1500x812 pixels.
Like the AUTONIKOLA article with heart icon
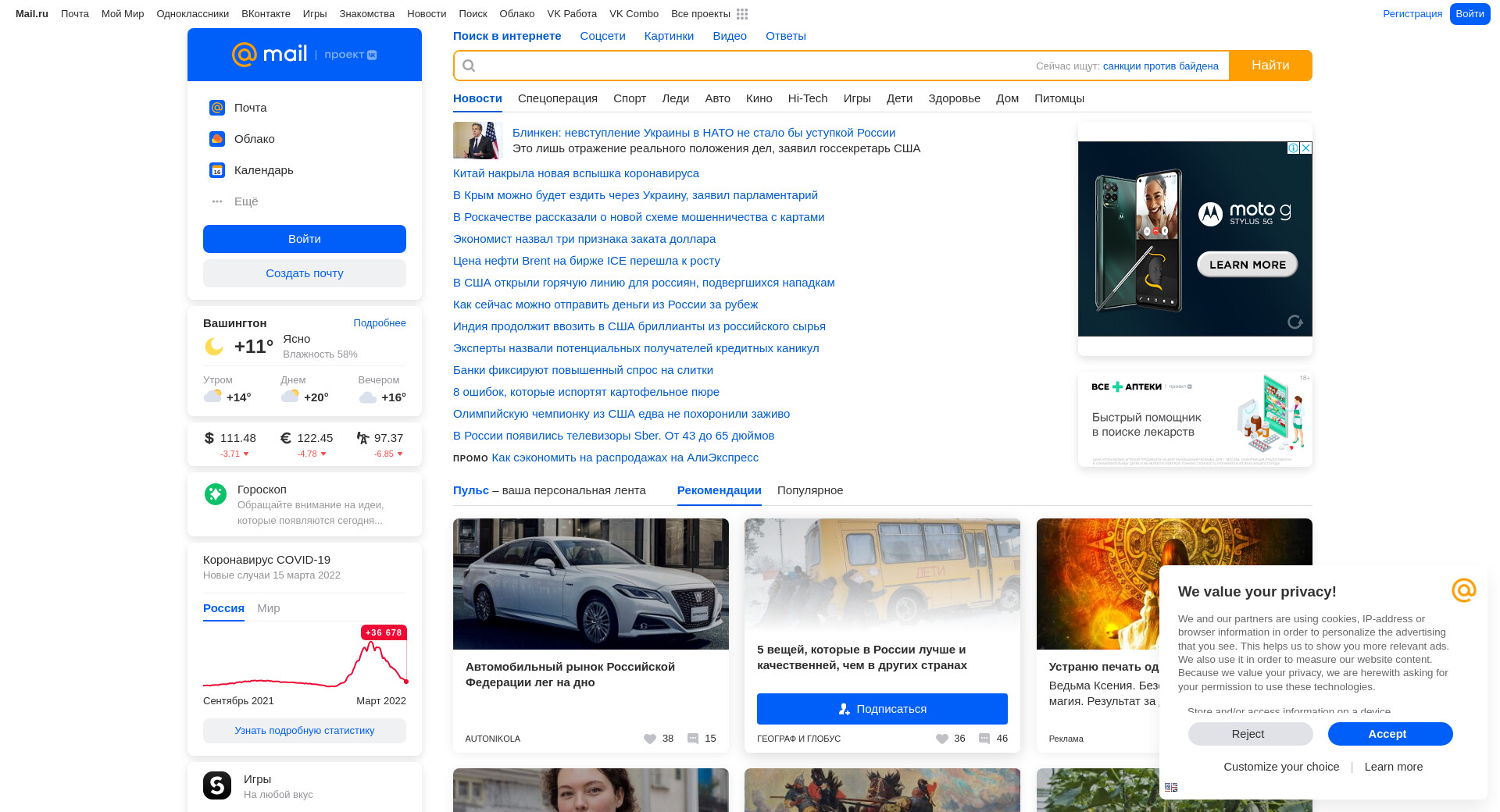650,739
